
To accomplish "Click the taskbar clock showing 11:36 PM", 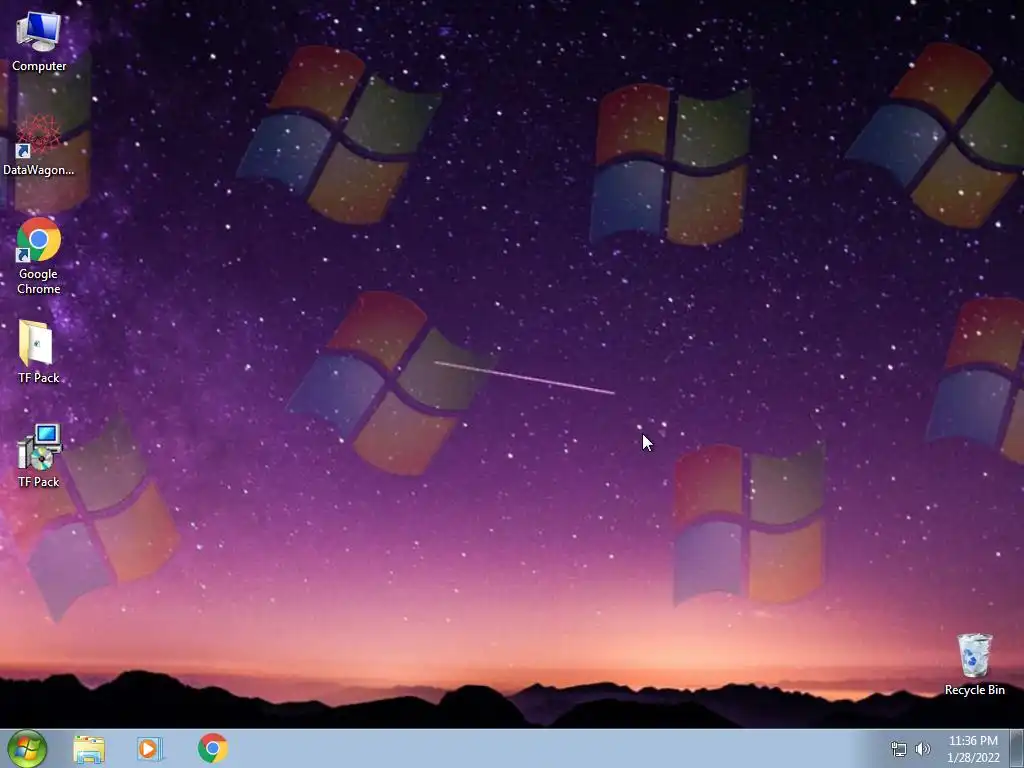I will [973, 749].
